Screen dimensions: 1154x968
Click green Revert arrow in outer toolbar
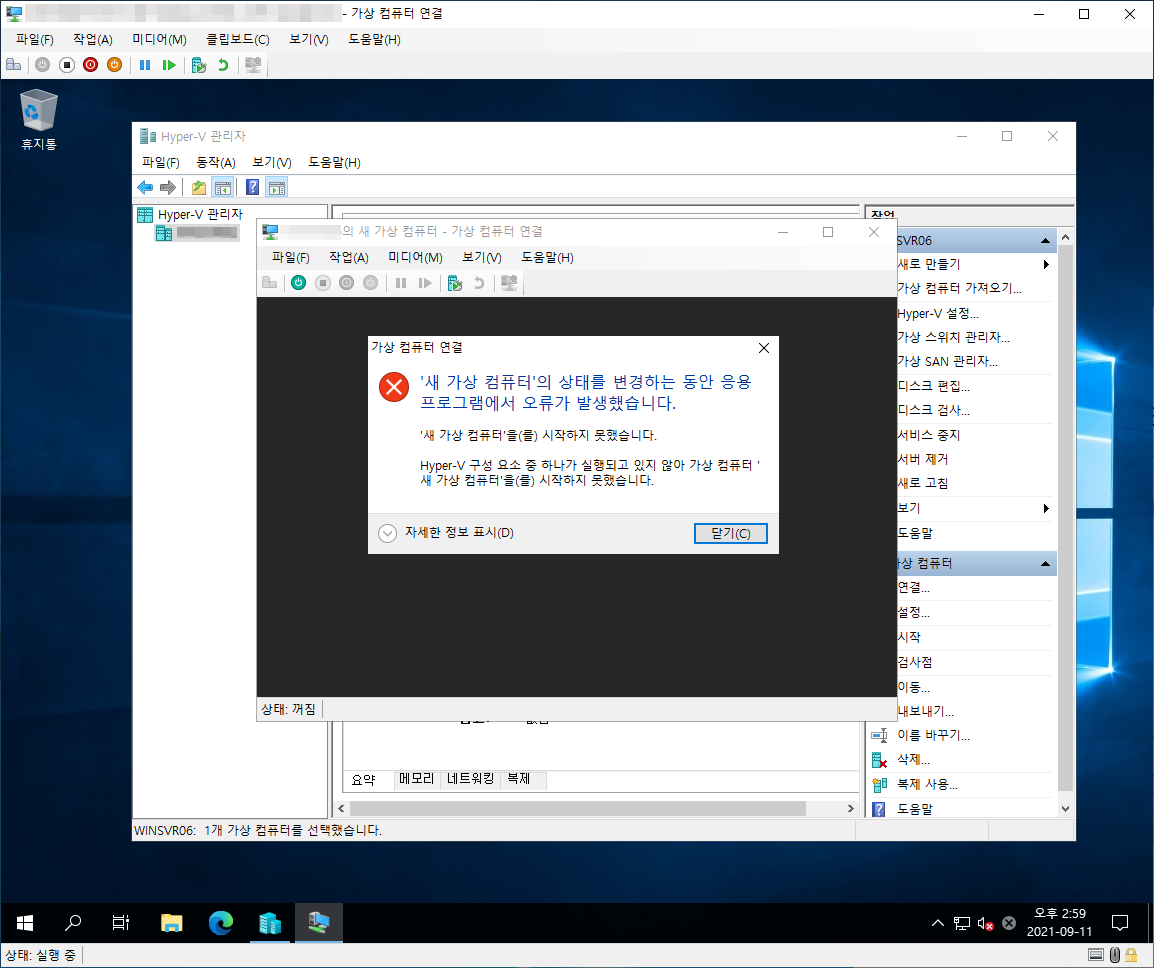222,65
